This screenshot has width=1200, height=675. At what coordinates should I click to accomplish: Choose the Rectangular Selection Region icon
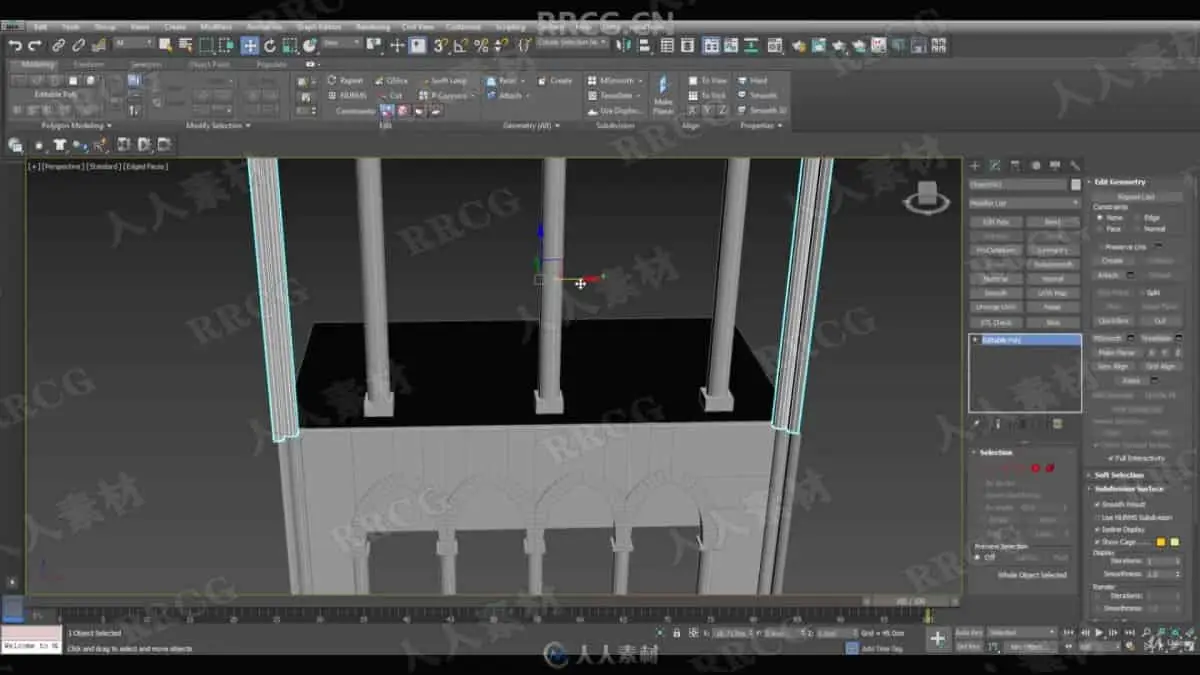206,45
